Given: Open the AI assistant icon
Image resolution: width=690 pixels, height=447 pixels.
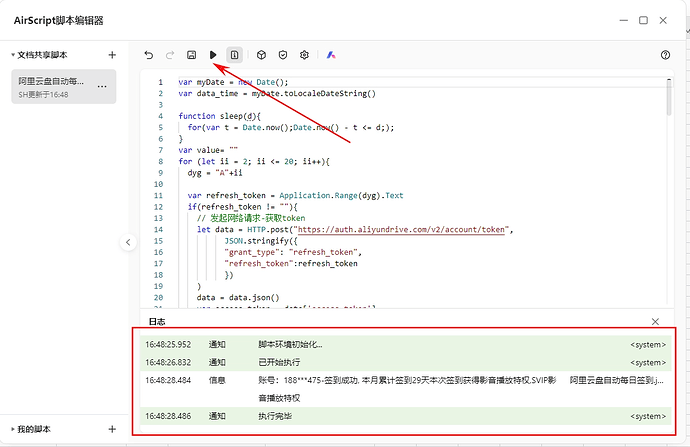Looking at the screenshot, I should click(x=331, y=55).
